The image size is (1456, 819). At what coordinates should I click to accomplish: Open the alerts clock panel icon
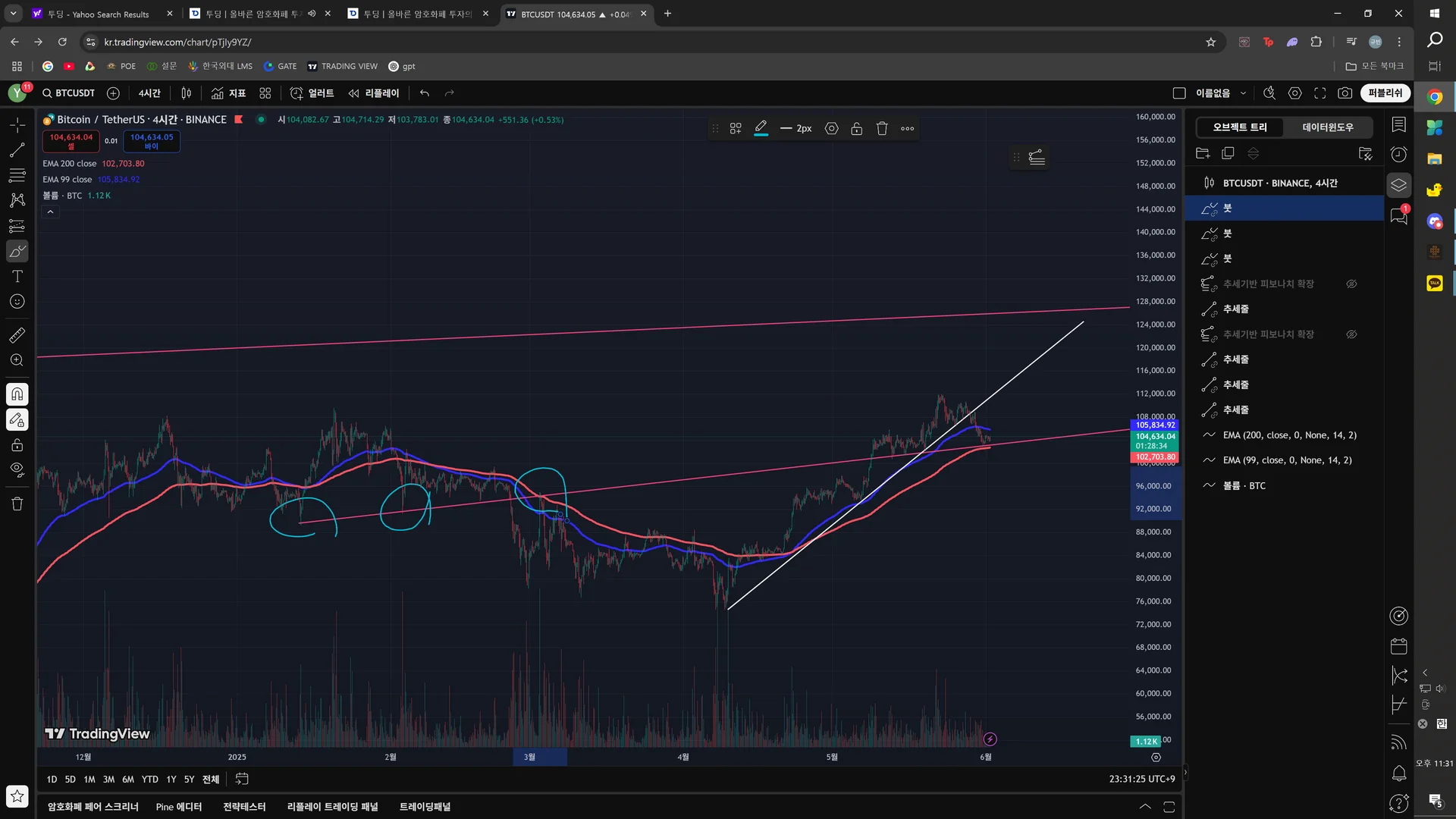coord(1399,155)
